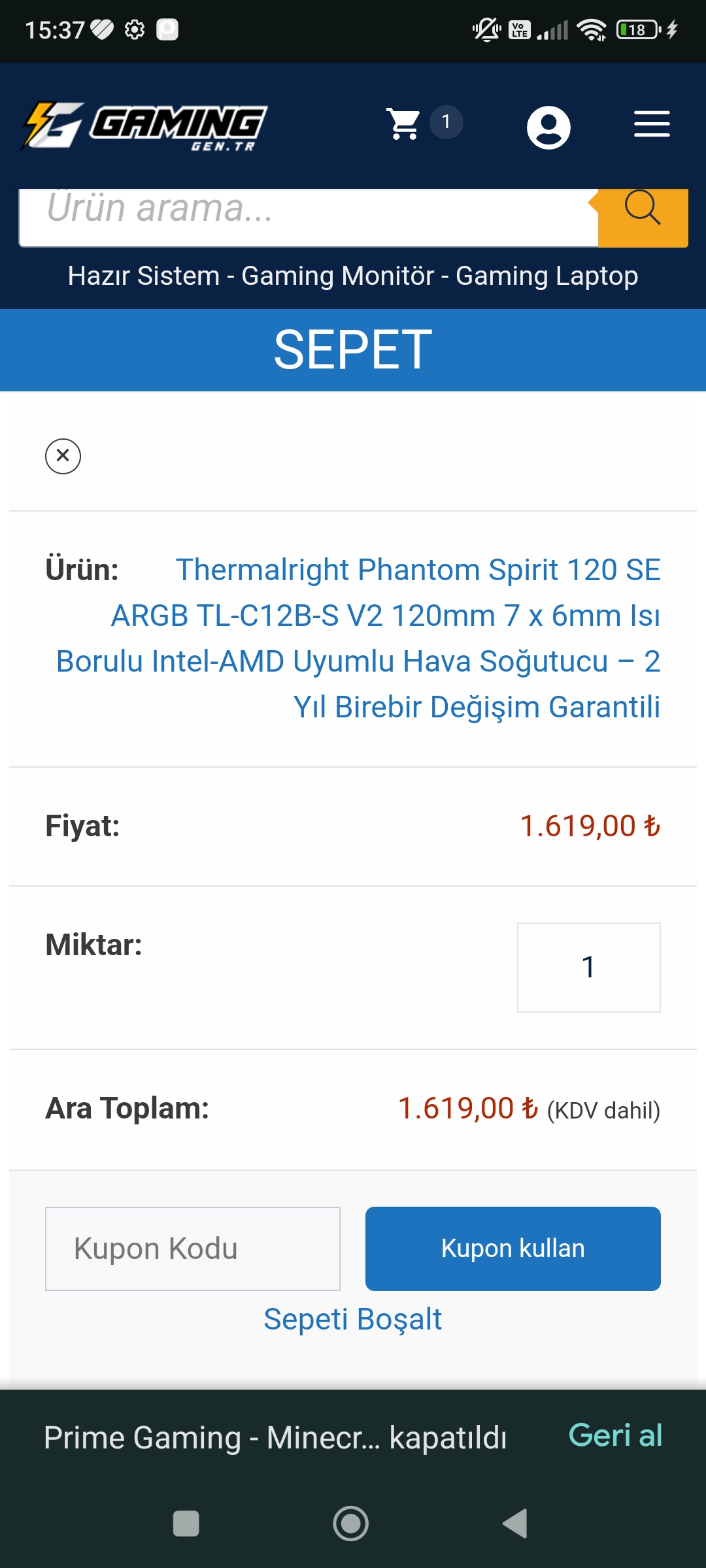This screenshot has width=706, height=1568.
Task: Tap the Android recent apps square
Action: (x=186, y=1524)
